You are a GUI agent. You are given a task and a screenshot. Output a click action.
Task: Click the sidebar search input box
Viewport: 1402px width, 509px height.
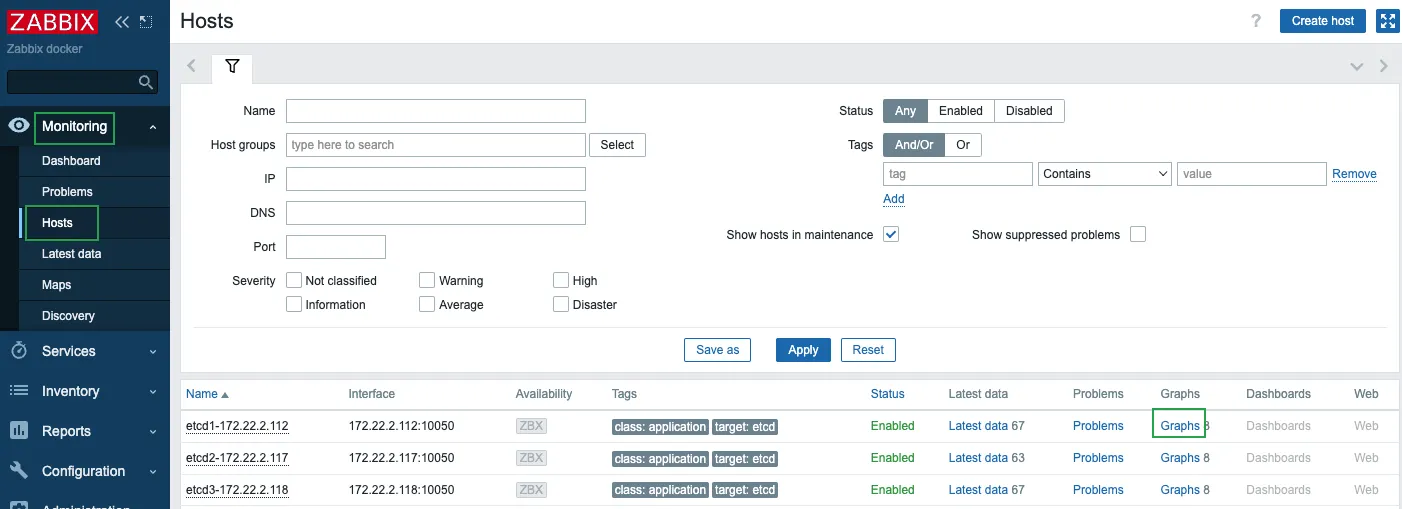pyautogui.click(x=82, y=82)
